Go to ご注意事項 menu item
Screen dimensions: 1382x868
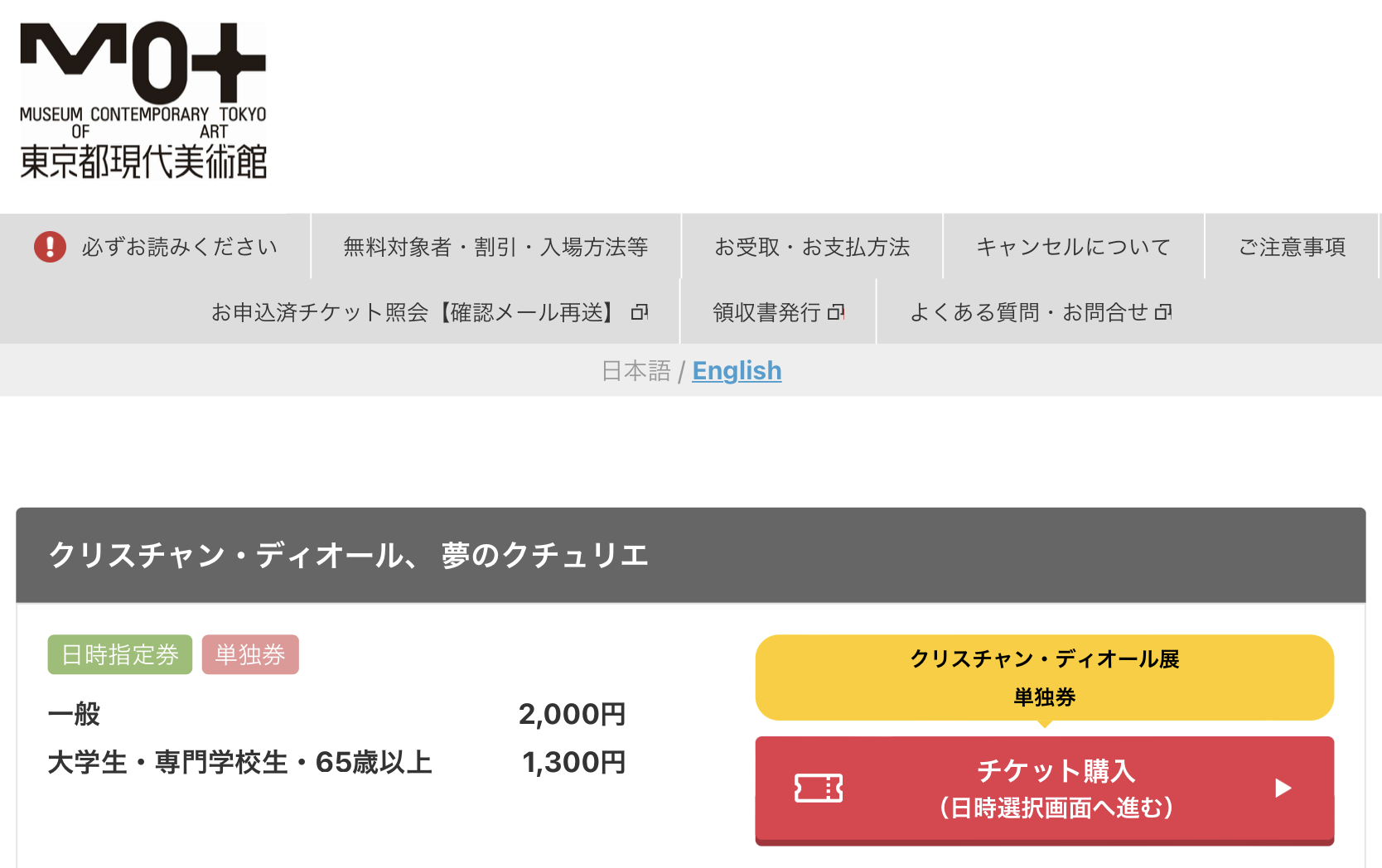click(1292, 247)
